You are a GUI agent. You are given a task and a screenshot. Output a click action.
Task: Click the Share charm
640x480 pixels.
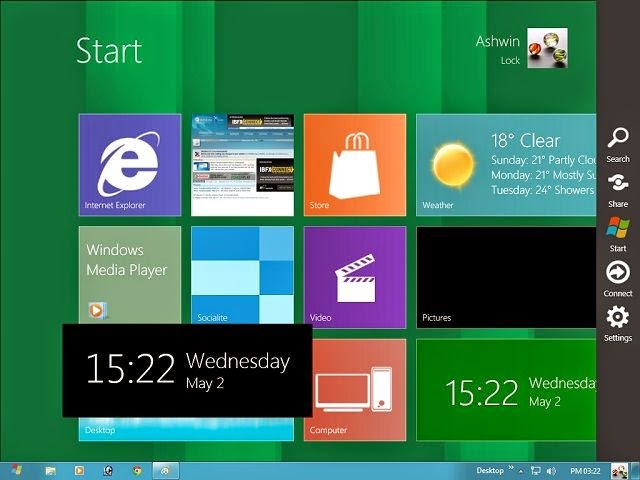pos(618,190)
